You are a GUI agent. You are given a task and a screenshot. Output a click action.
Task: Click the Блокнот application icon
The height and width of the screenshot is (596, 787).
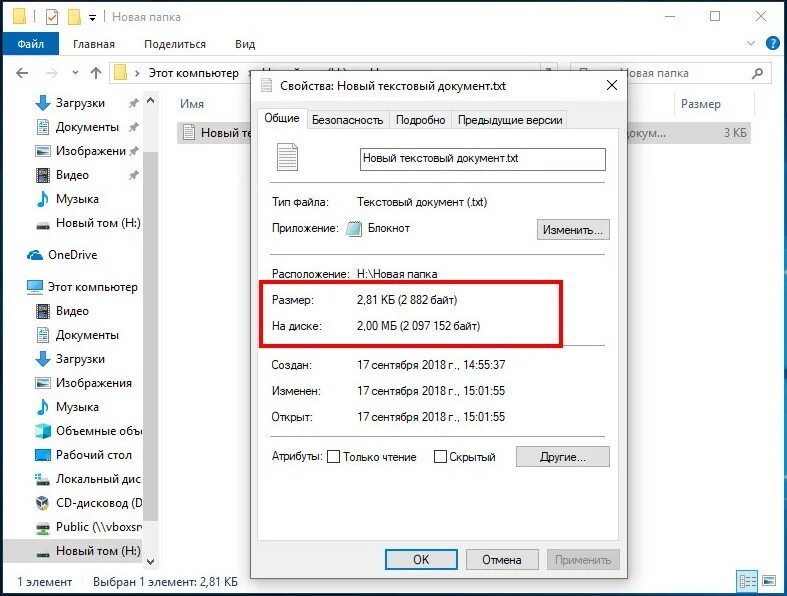pyautogui.click(x=354, y=228)
